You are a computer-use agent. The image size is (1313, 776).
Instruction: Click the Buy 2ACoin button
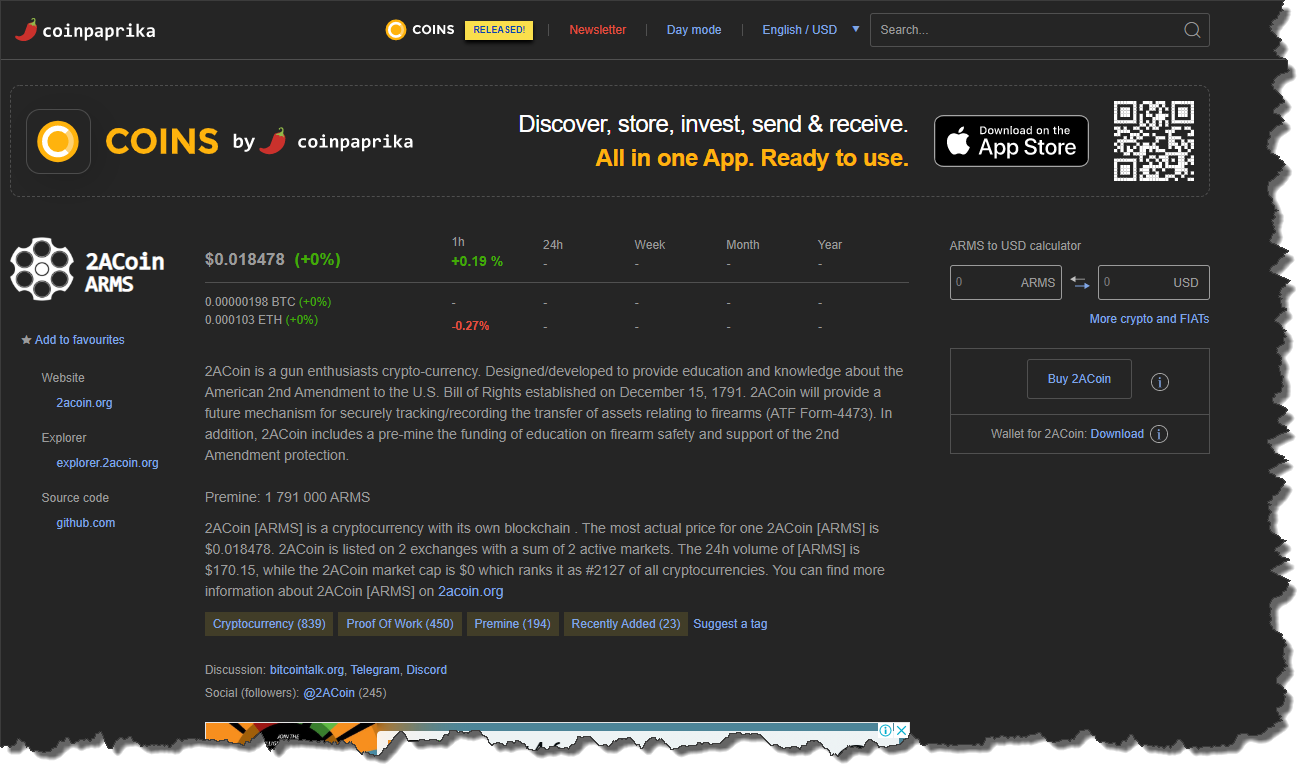(1079, 379)
